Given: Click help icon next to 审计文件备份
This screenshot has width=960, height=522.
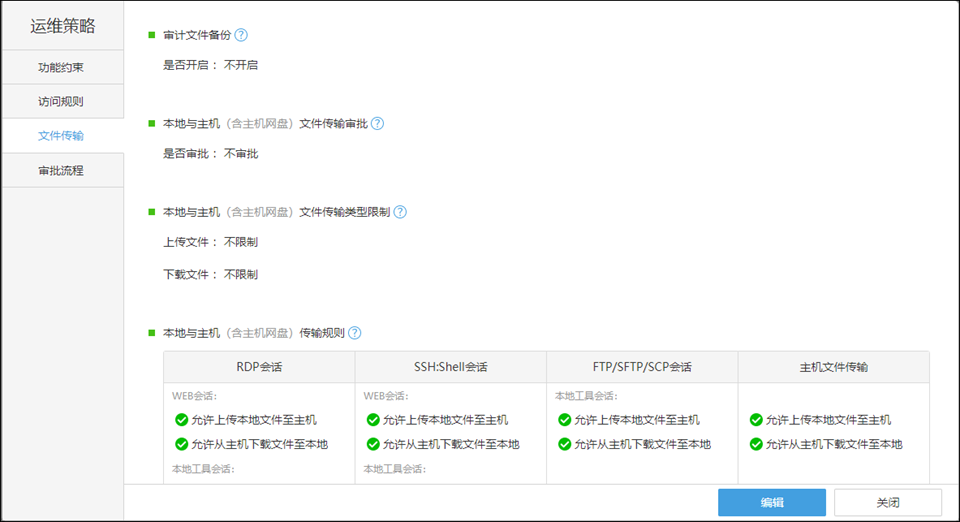Looking at the screenshot, I should pyautogui.click(x=241, y=35).
